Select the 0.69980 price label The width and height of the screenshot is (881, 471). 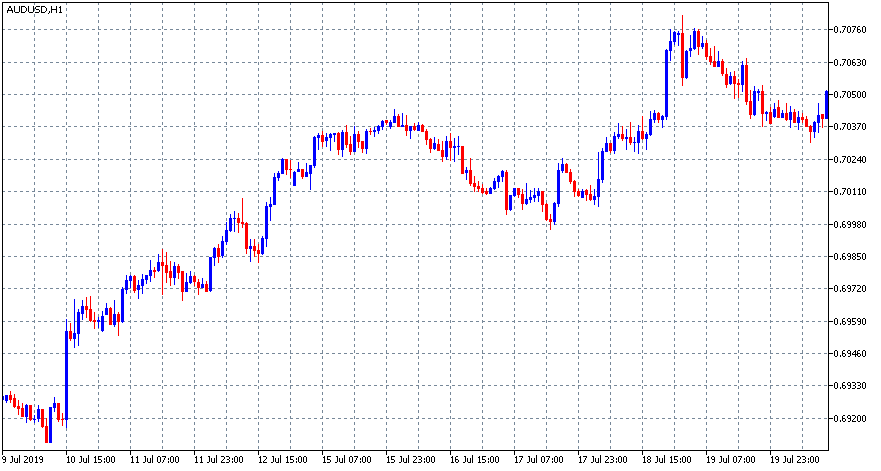(850, 224)
